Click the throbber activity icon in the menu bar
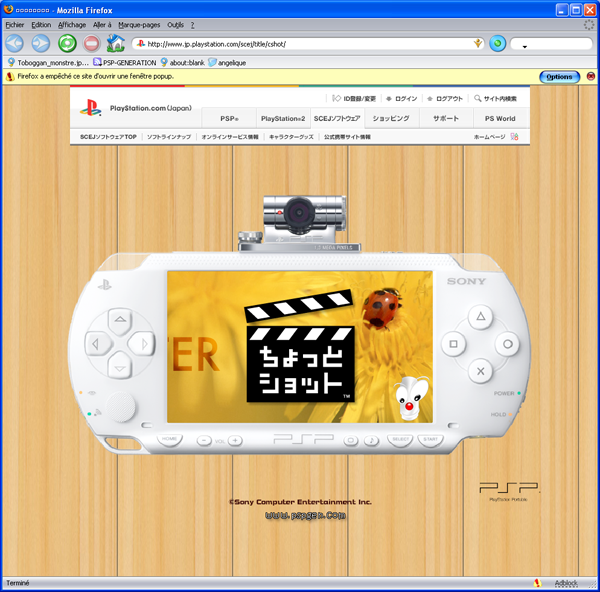 pyautogui.click(x=589, y=25)
